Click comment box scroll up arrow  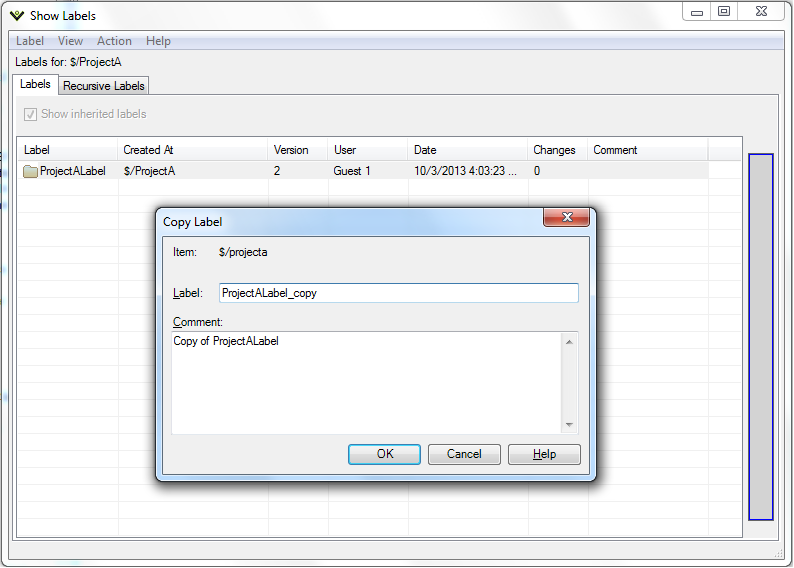click(569, 342)
